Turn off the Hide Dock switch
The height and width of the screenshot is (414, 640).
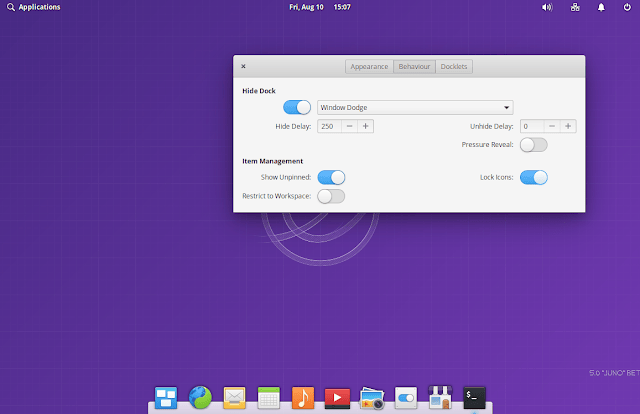click(297, 107)
